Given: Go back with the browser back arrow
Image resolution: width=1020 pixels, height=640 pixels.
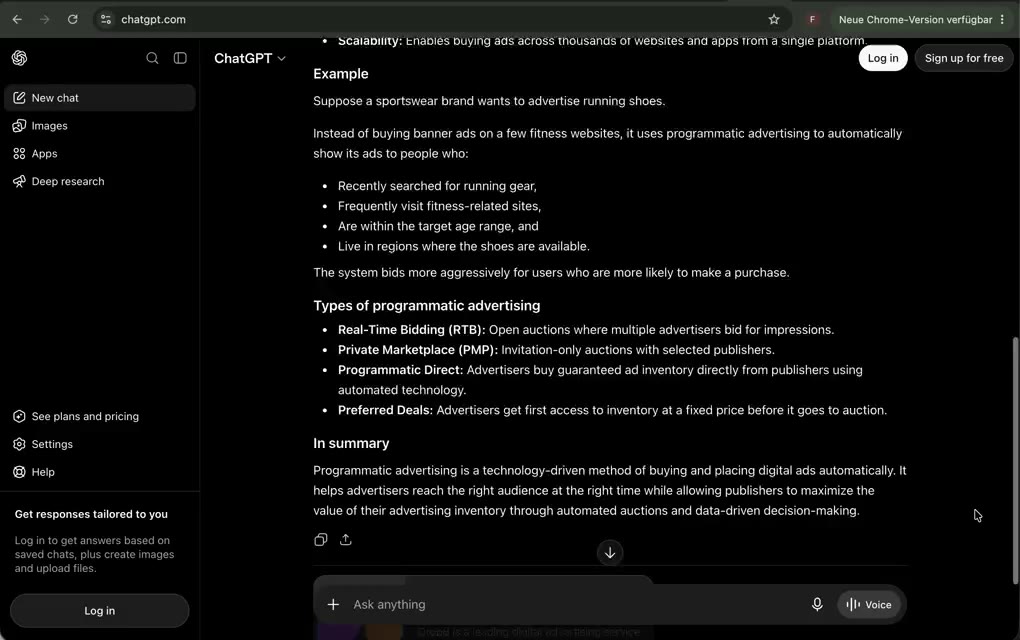Looking at the screenshot, I should [x=17, y=20].
